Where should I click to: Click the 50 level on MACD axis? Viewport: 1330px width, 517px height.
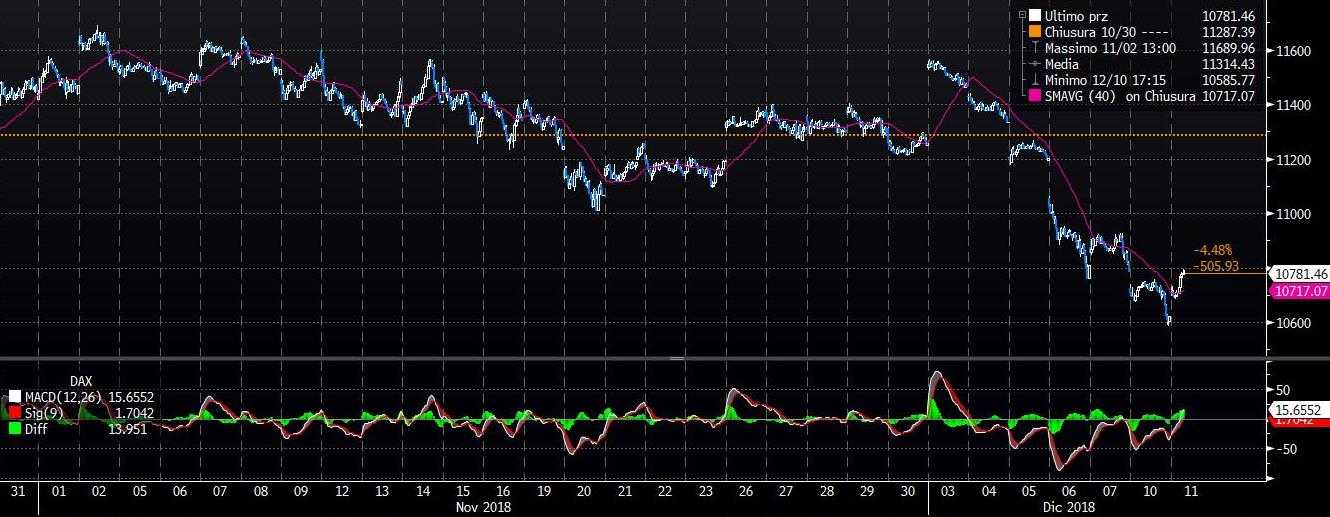[x=1281, y=390]
